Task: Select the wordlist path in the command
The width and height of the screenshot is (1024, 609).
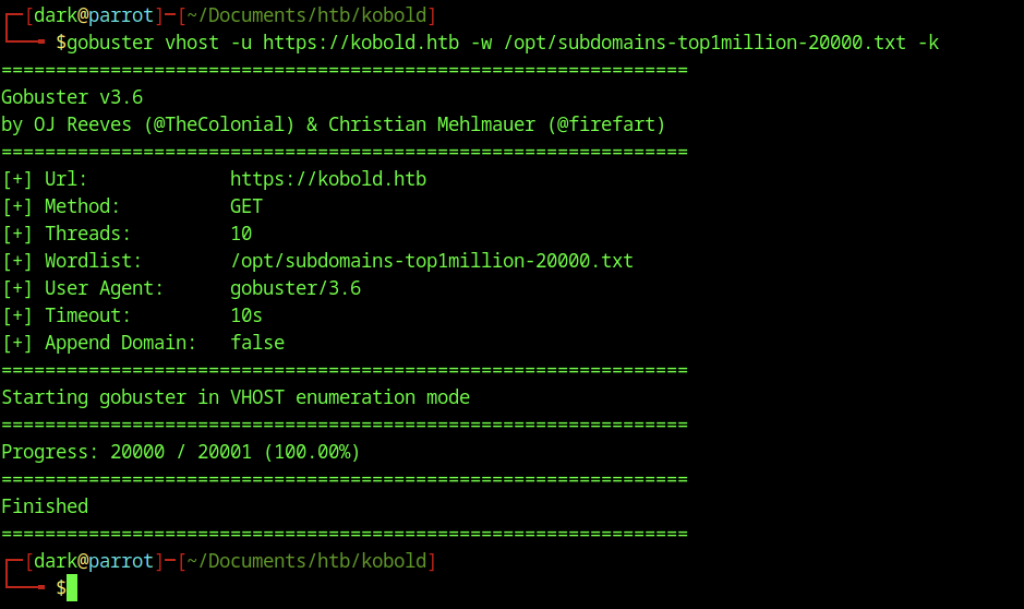Action: point(705,42)
